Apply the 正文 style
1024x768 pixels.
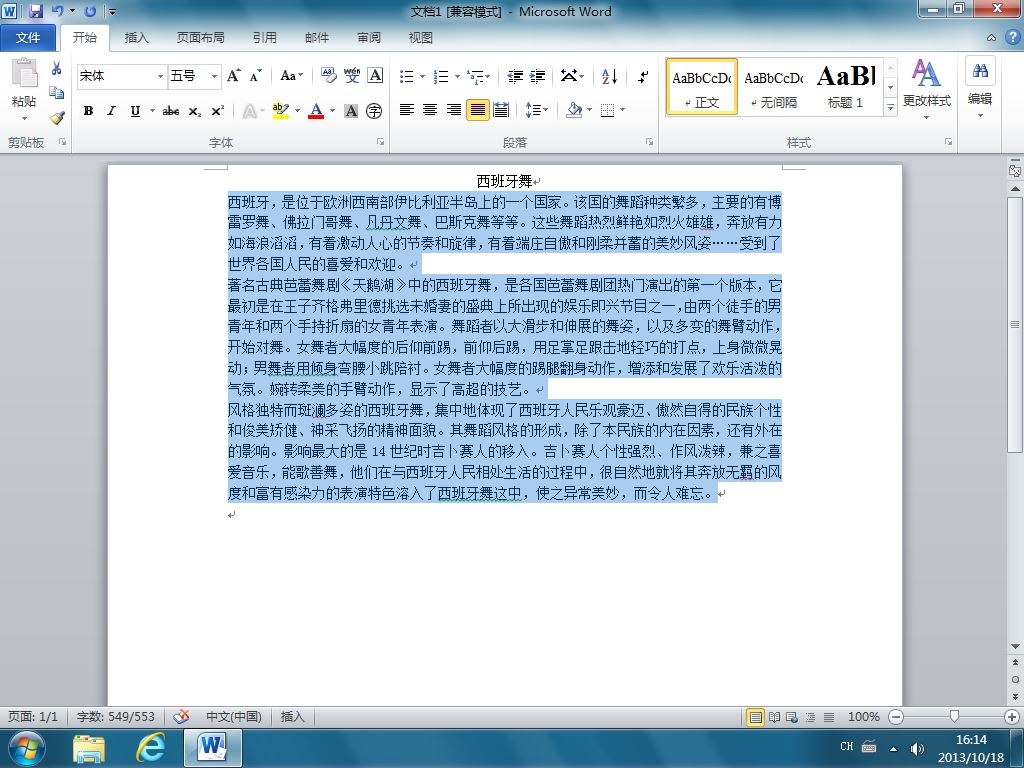tap(702, 86)
